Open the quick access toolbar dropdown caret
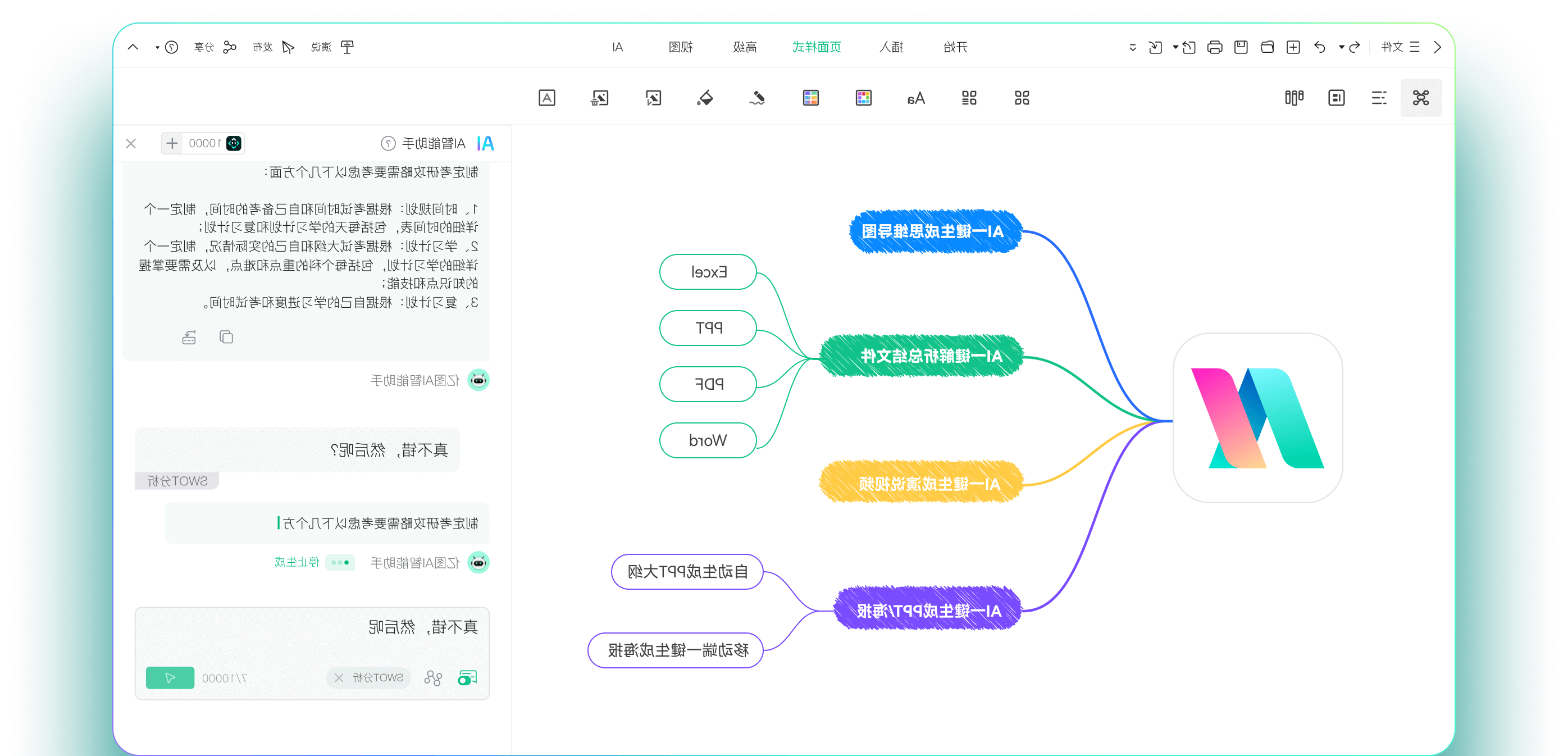The image size is (1568, 756). (x=1132, y=48)
